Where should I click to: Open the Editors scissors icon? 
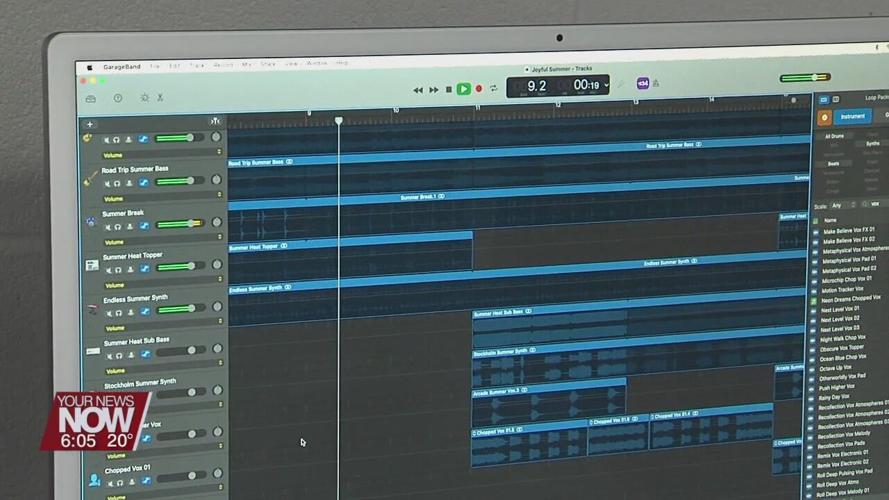tap(160, 98)
